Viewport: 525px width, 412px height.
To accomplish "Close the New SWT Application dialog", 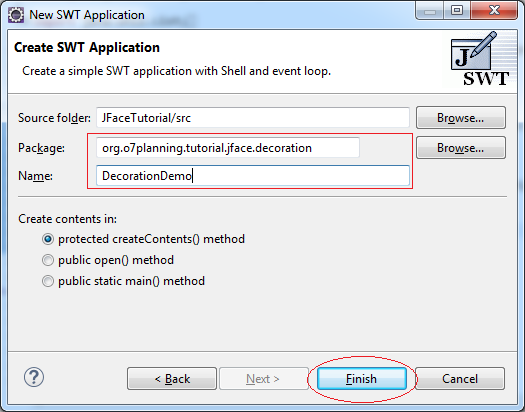I will [494, 10].
